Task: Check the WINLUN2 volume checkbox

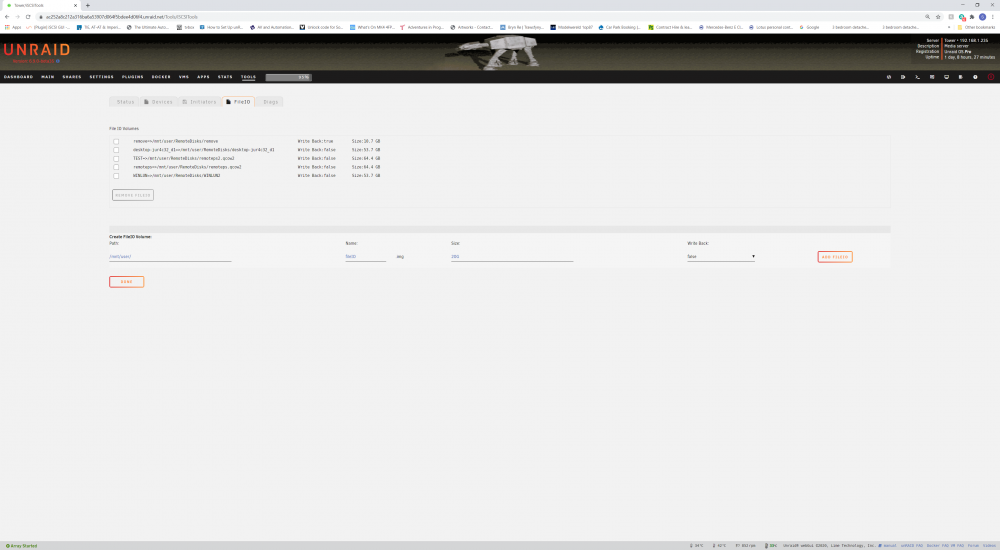Action: (116, 176)
